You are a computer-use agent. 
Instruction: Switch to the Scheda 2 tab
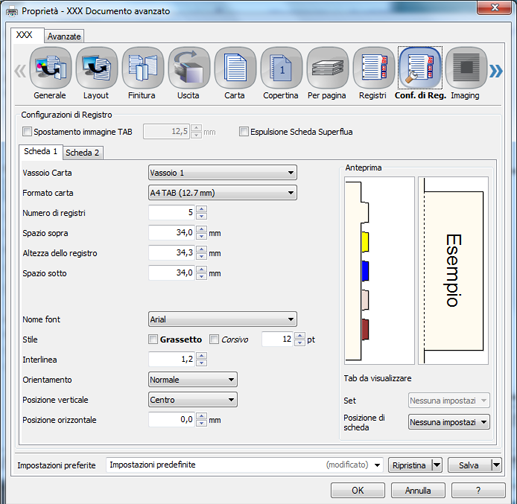click(x=82, y=153)
